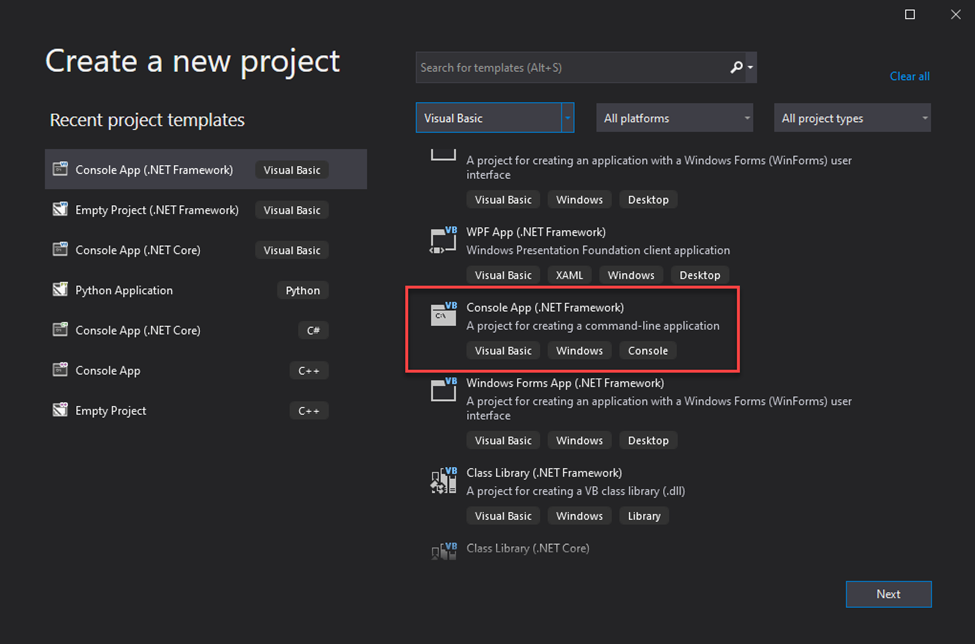Click the VB Console App template icon

(443, 315)
